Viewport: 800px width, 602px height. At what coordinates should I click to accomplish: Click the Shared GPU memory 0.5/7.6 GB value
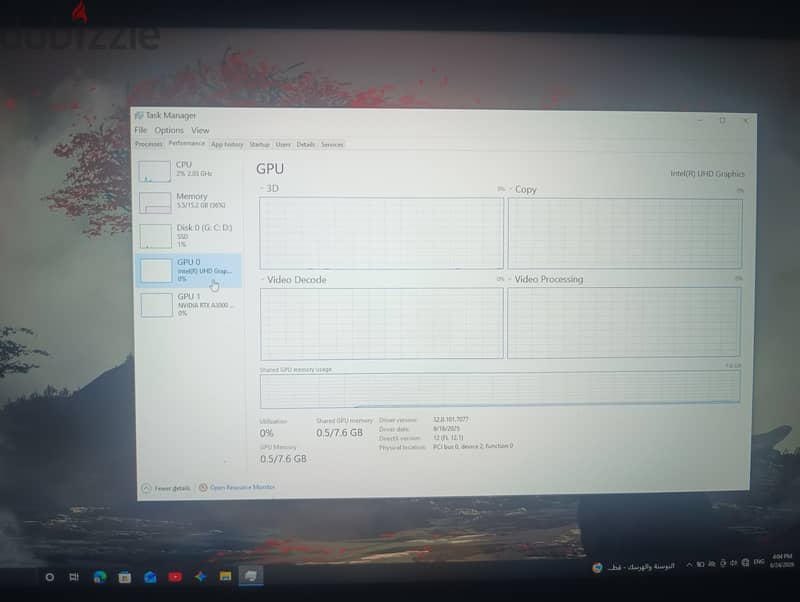[x=339, y=433]
